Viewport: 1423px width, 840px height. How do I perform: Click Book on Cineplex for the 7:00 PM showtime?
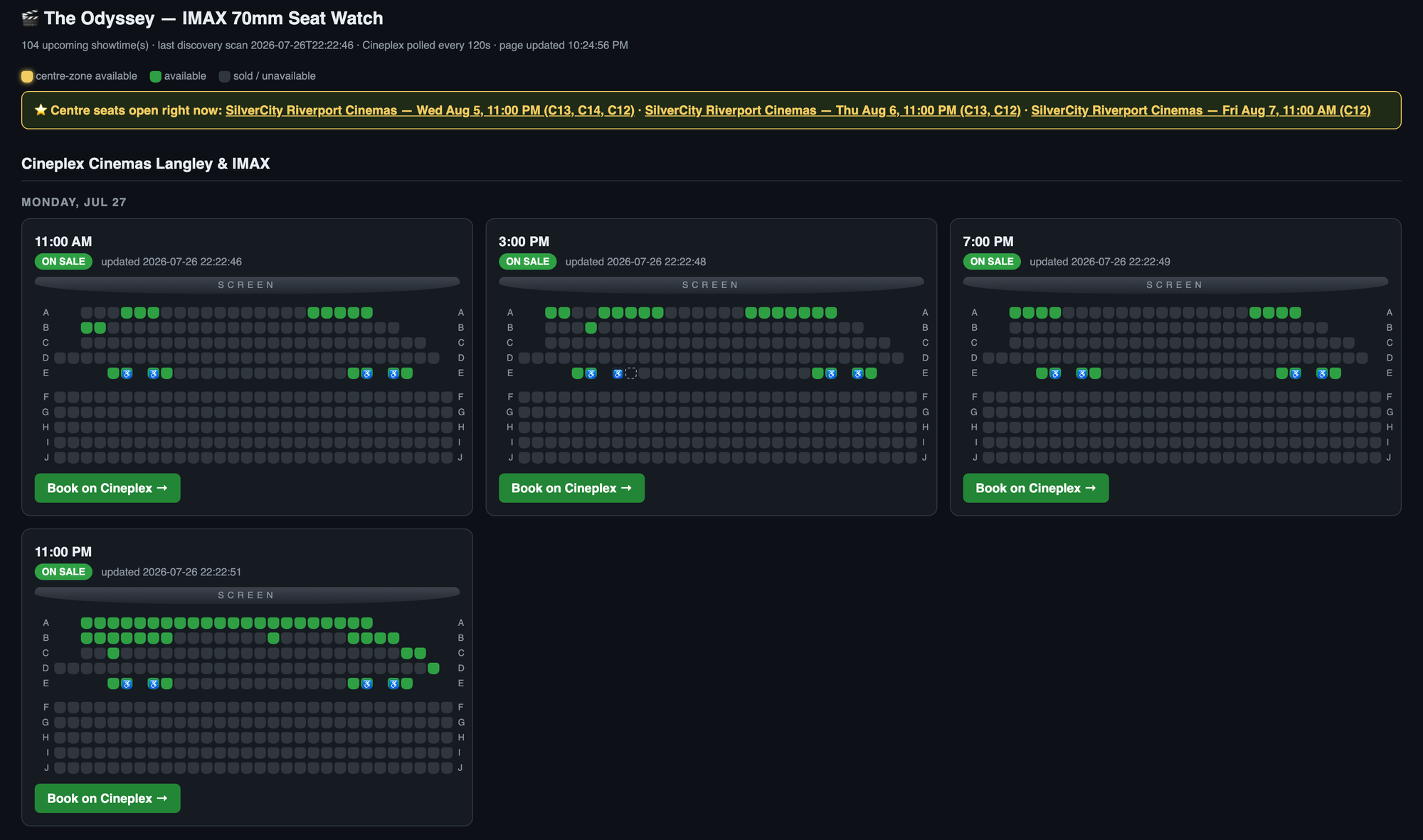1036,488
